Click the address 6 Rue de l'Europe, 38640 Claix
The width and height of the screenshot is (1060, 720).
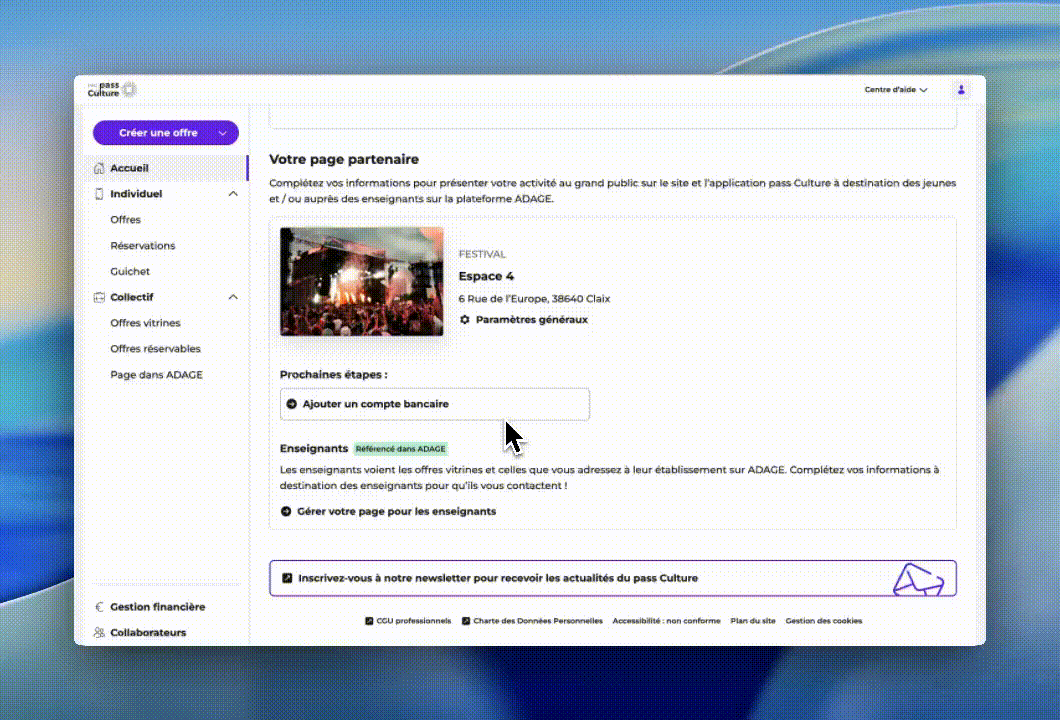click(x=534, y=299)
